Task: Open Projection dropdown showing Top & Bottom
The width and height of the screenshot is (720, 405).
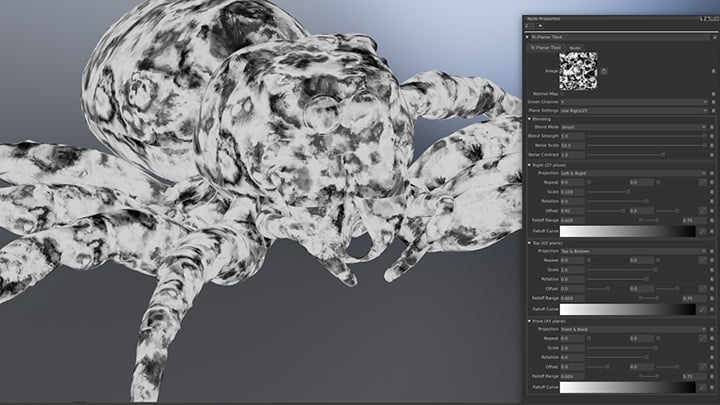Action: pyautogui.click(x=634, y=251)
